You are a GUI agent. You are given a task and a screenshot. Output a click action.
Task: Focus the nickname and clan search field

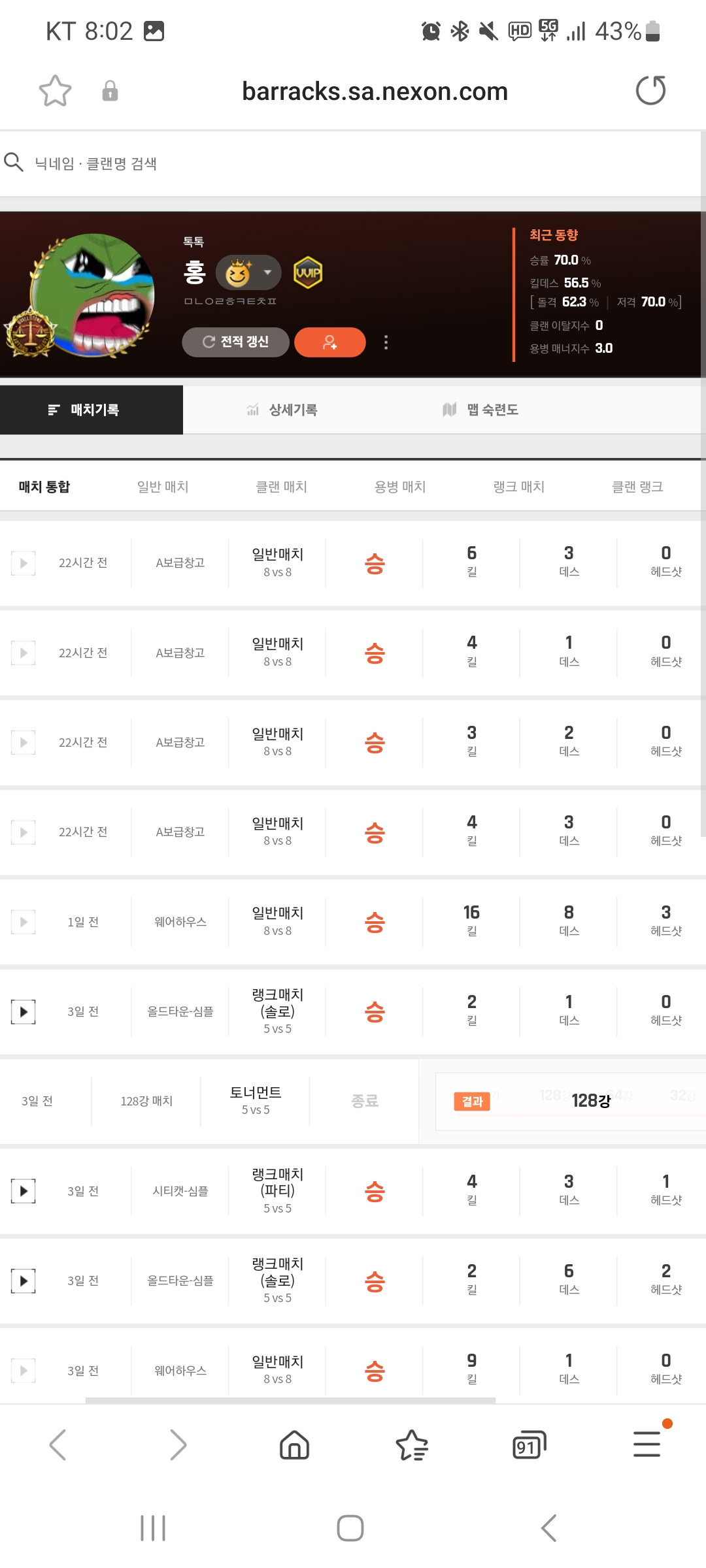tap(327, 163)
